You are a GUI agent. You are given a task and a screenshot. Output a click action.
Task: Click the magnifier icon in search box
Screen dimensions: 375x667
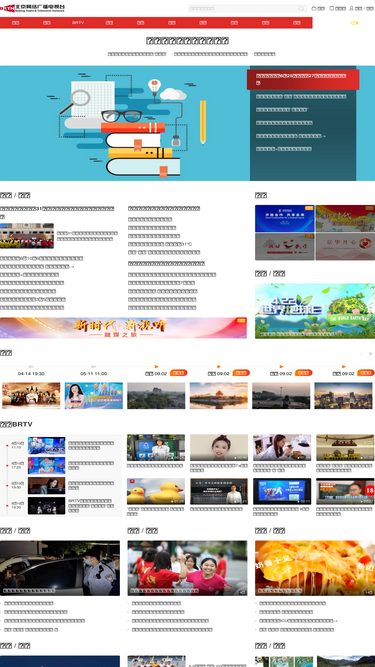(301, 9)
